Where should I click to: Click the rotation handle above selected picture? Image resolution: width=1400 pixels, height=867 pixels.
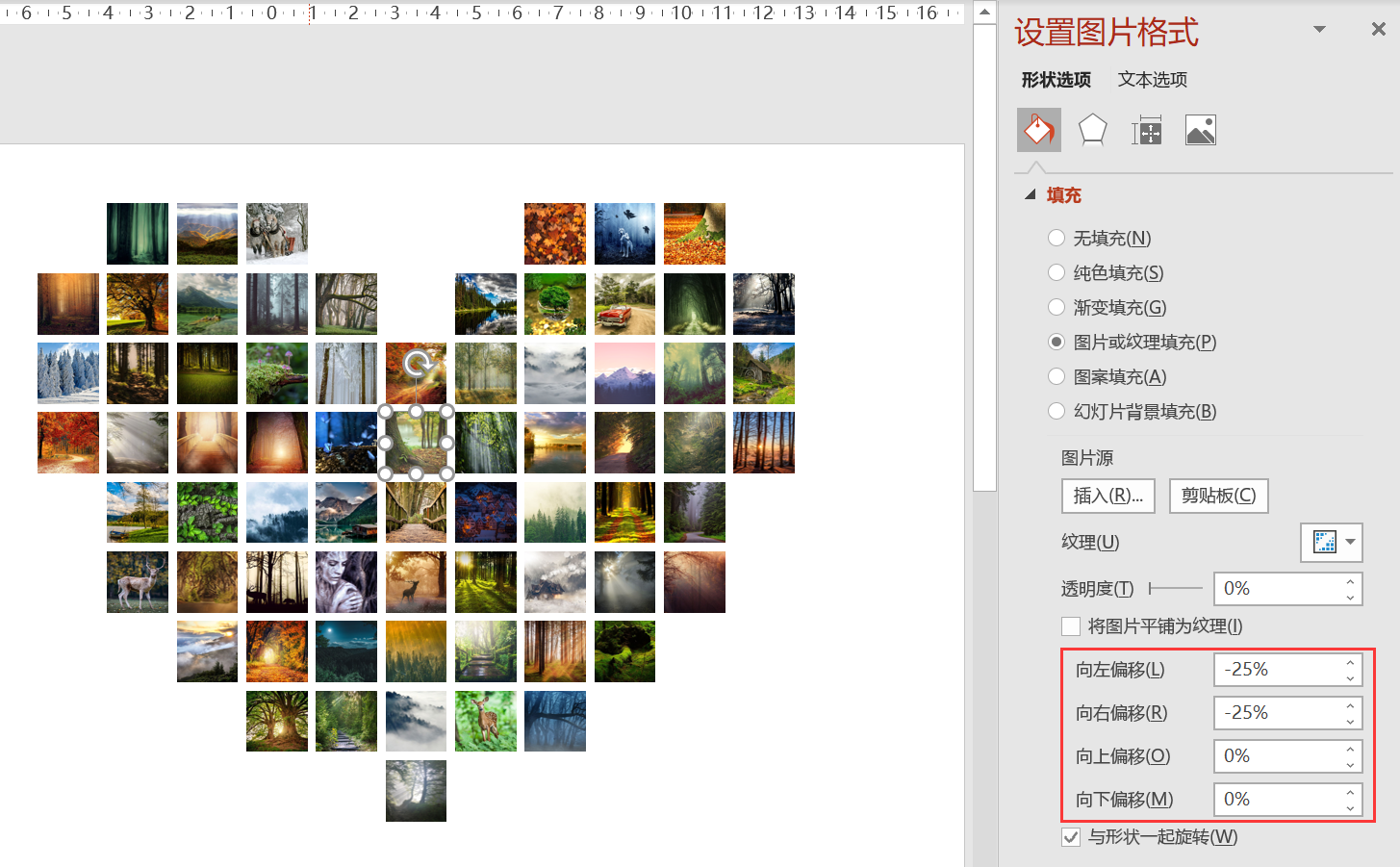[417, 364]
